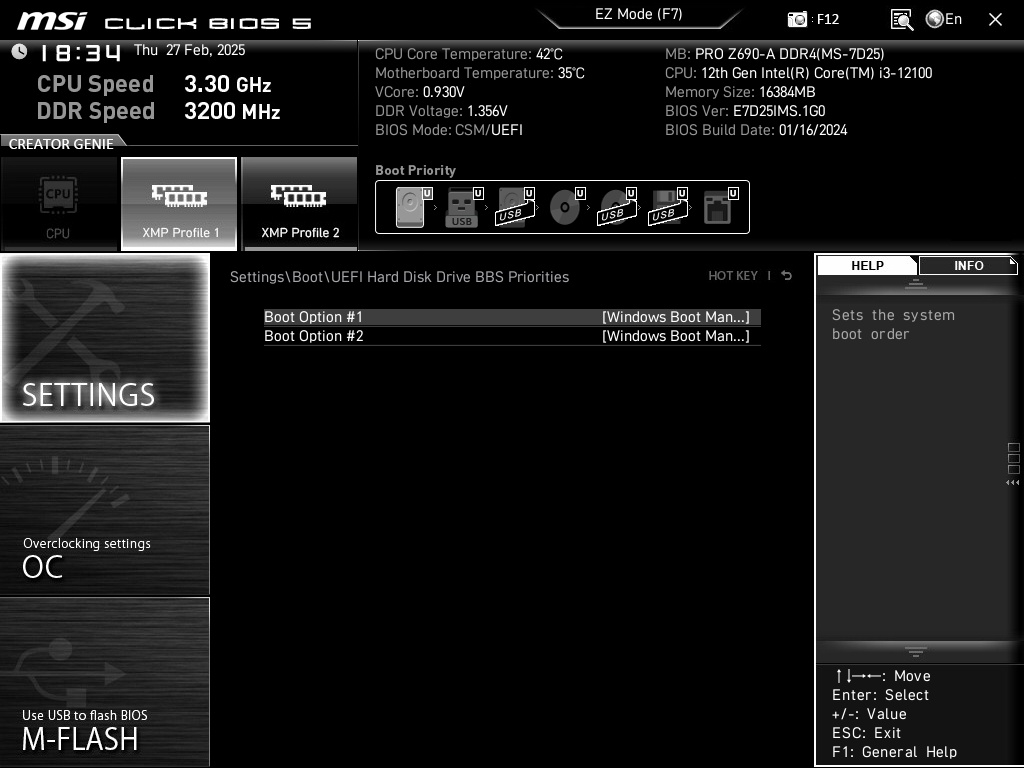Open the BIOS search magnifier icon
Screen dimensions: 1024x768
[902, 20]
